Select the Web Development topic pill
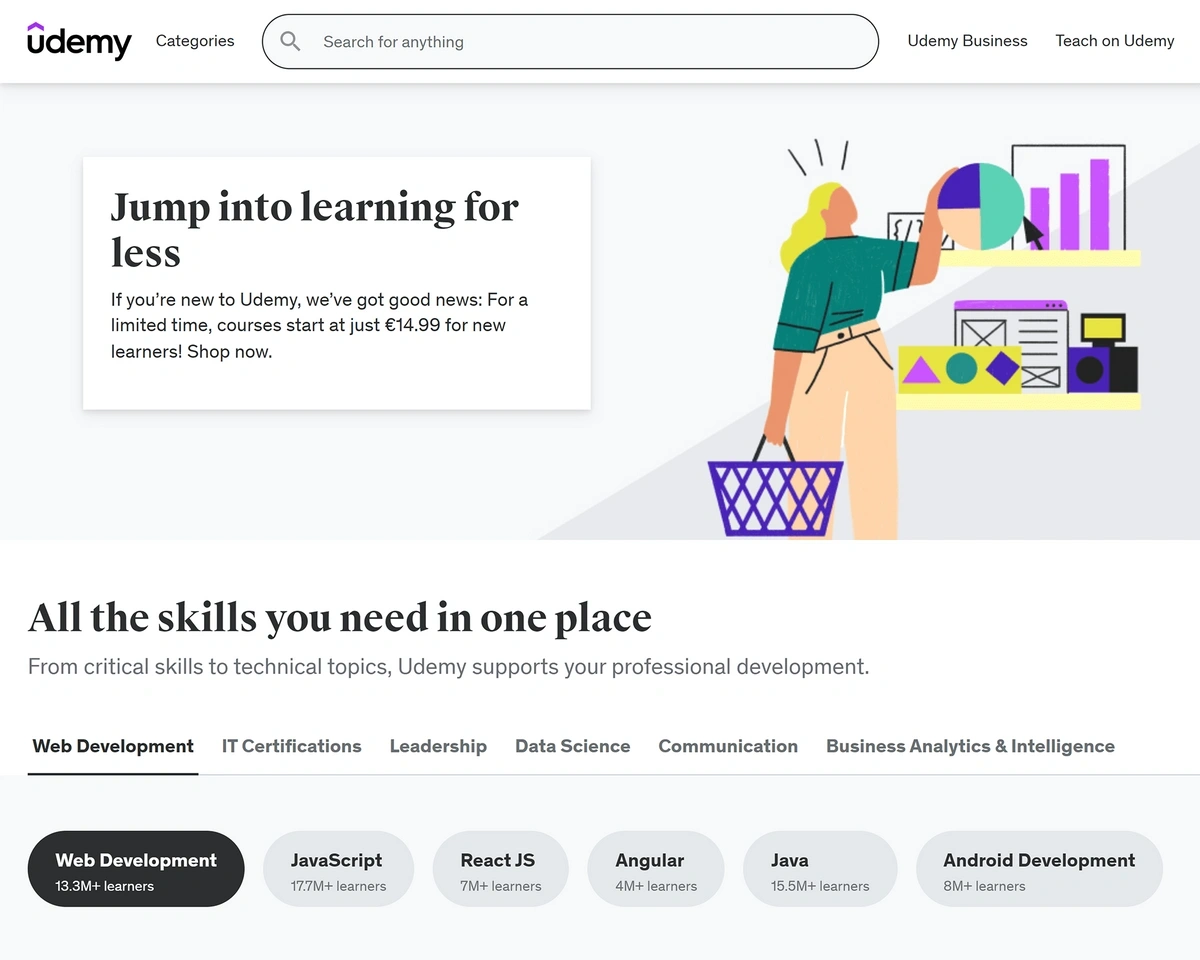 pyautogui.click(x=136, y=869)
